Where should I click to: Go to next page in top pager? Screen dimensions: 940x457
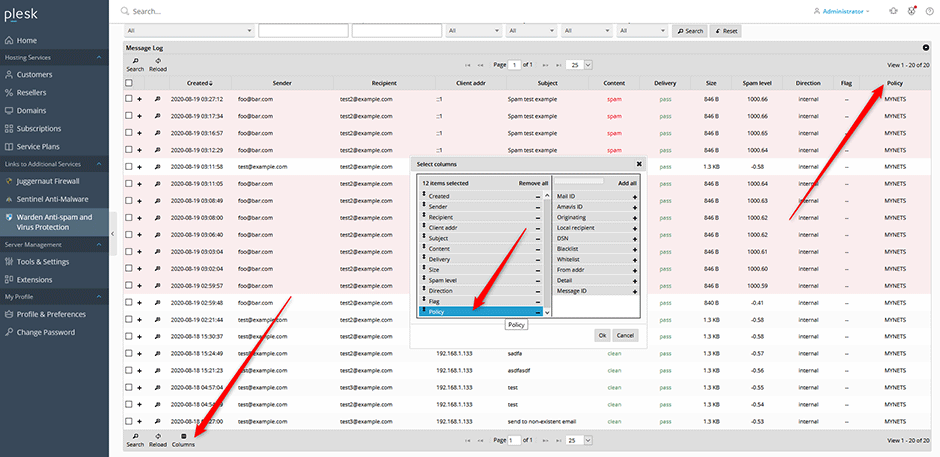click(x=545, y=65)
